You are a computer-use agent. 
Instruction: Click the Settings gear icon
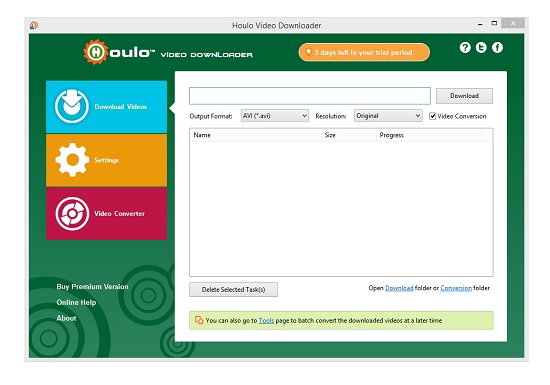[72, 160]
